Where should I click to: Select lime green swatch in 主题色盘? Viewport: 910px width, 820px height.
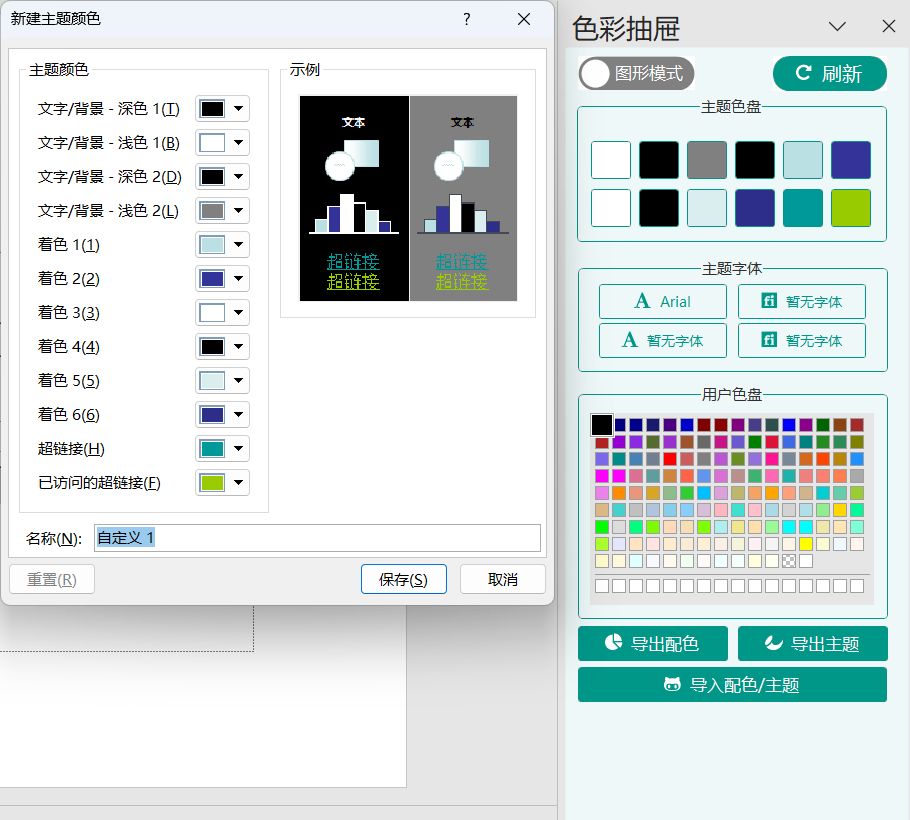click(x=851, y=208)
